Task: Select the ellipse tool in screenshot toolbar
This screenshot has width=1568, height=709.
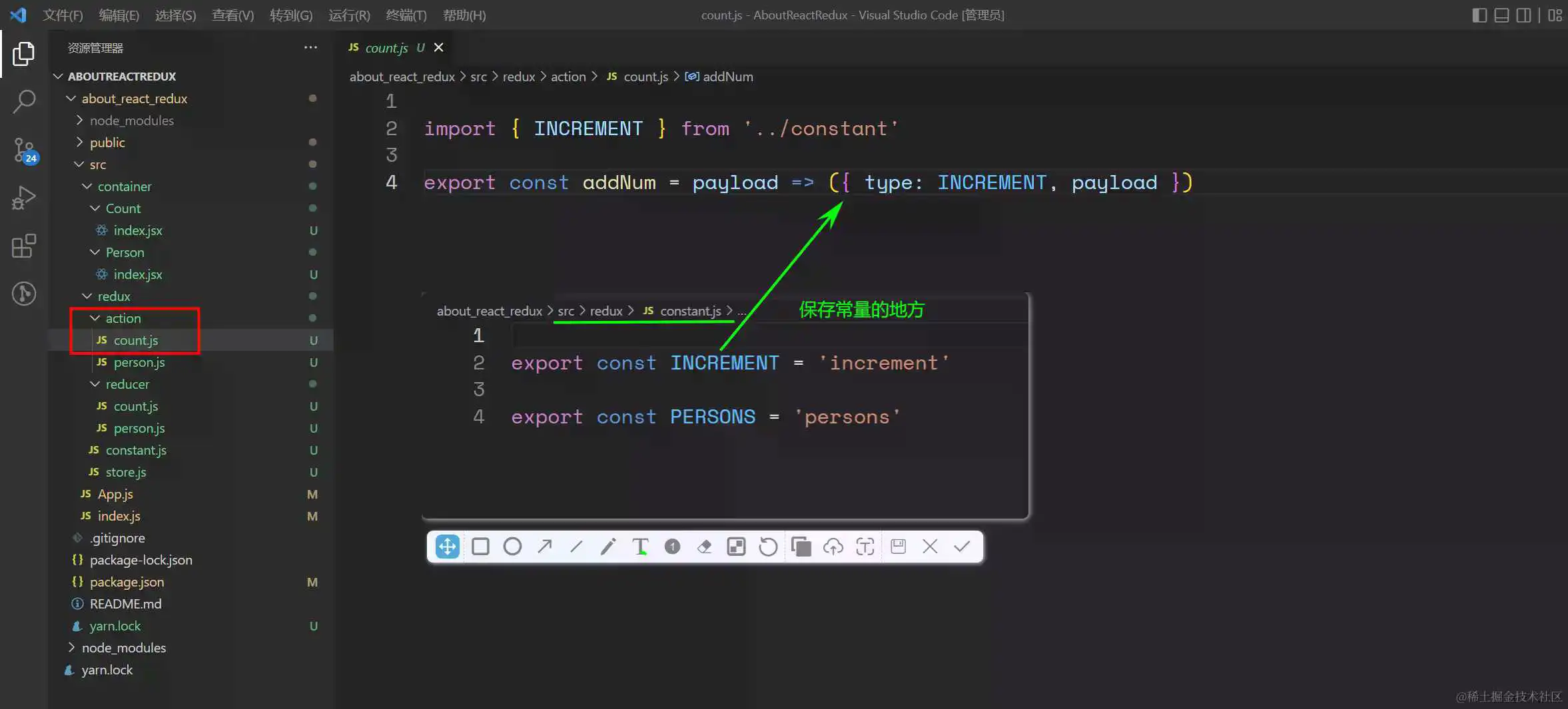Action: click(512, 547)
